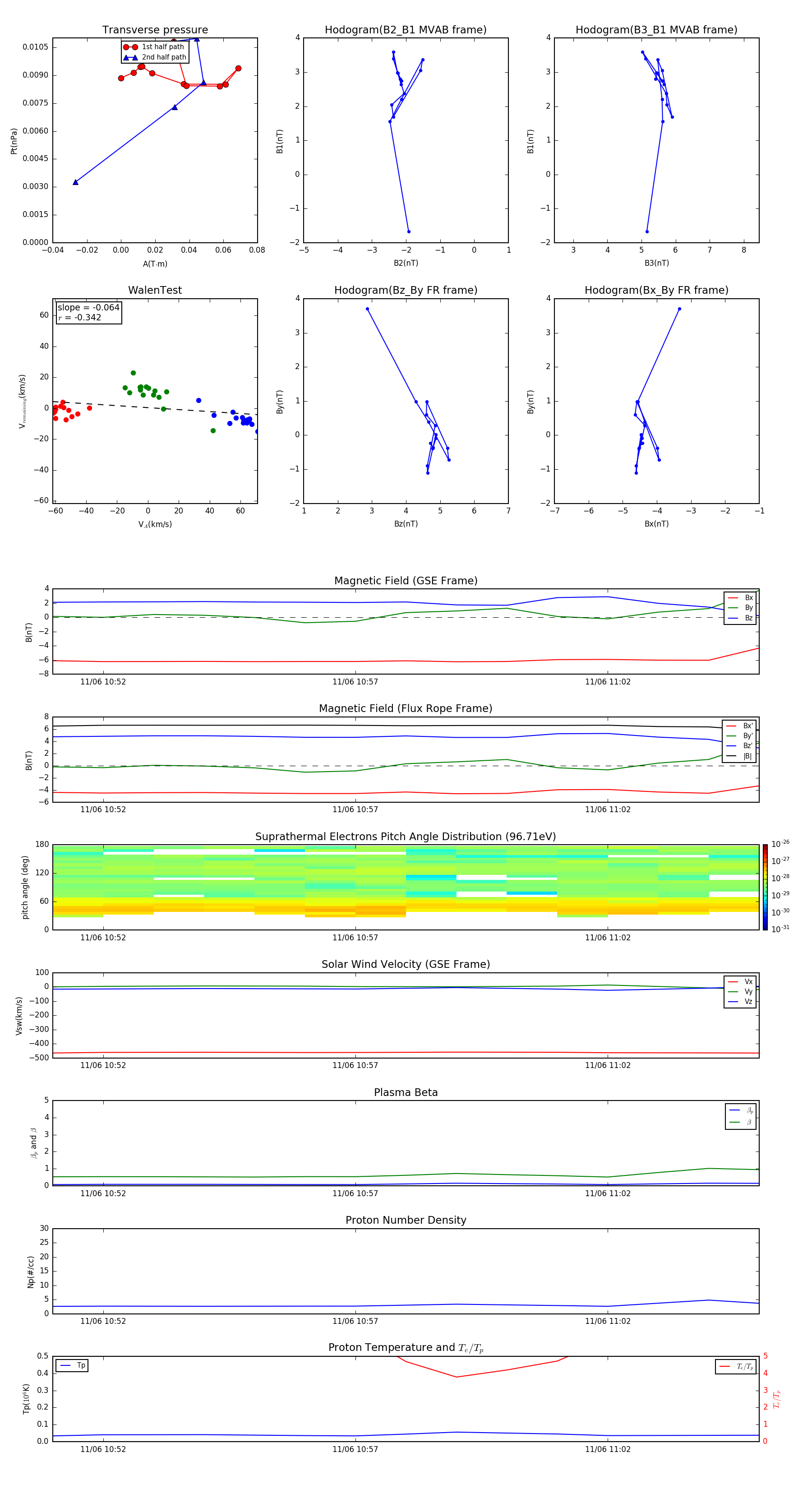Select the "B3(nT)" x-axis label
This screenshot has height=1489, width=812.
tap(656, 263)
